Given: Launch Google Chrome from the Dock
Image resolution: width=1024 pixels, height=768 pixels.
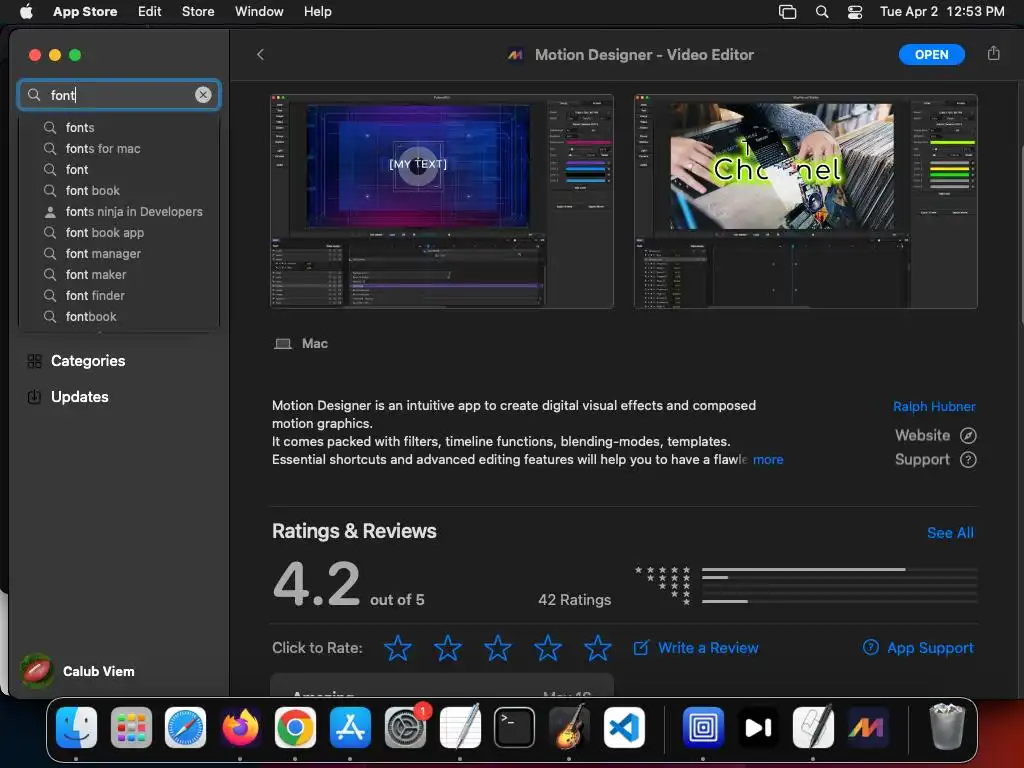Looking at the screenshot, I should click(x=295, y=728).
